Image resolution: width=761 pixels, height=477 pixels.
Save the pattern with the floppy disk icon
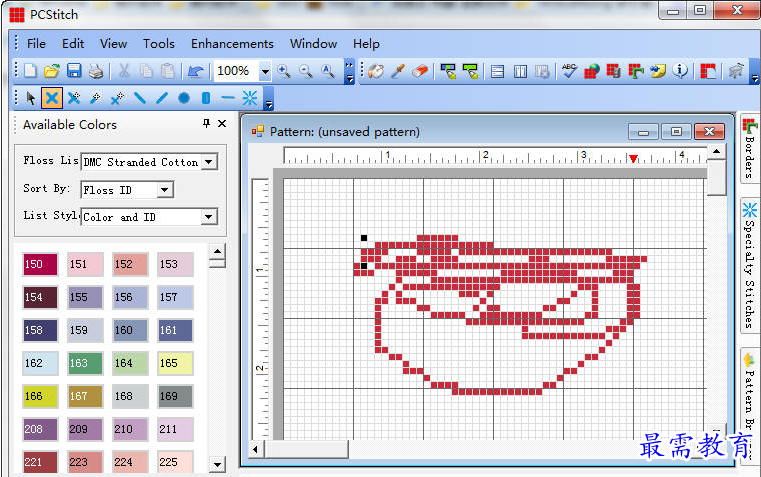74,71
